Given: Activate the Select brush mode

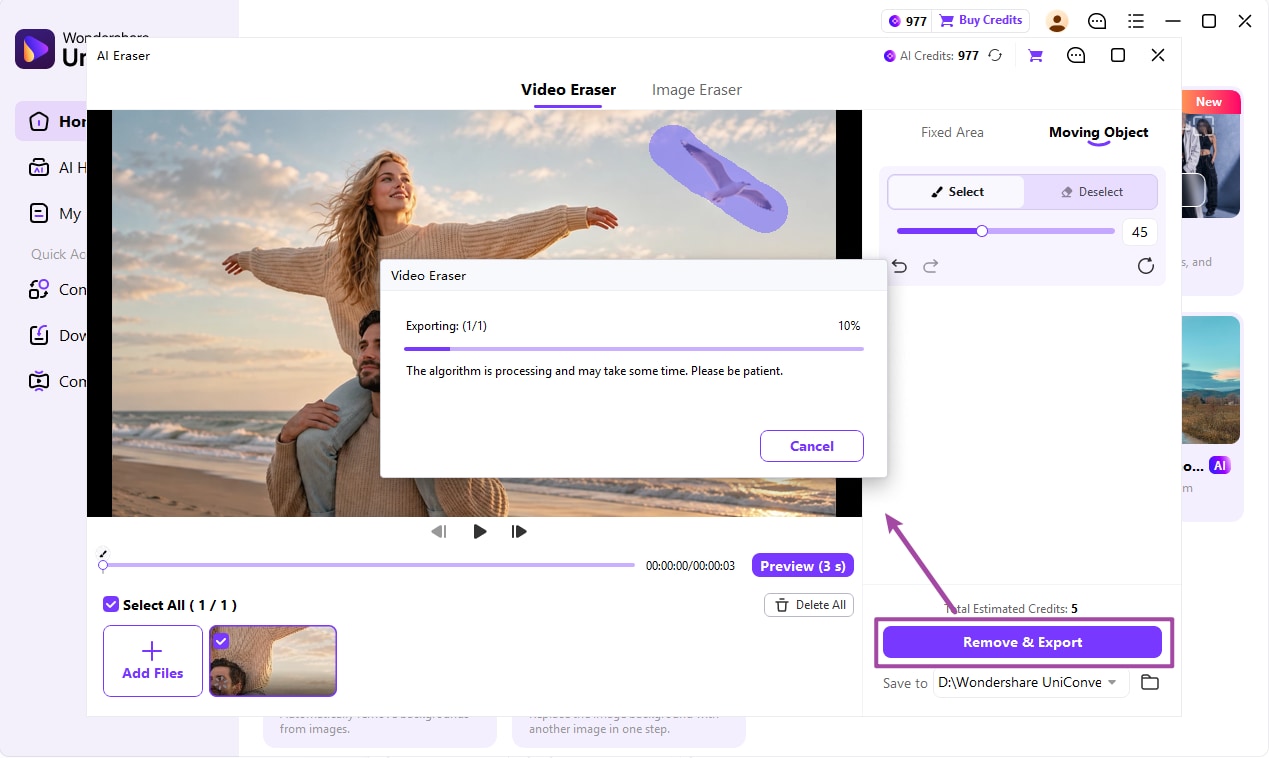Looking at the screenshot, I should [x=957, y=192].
